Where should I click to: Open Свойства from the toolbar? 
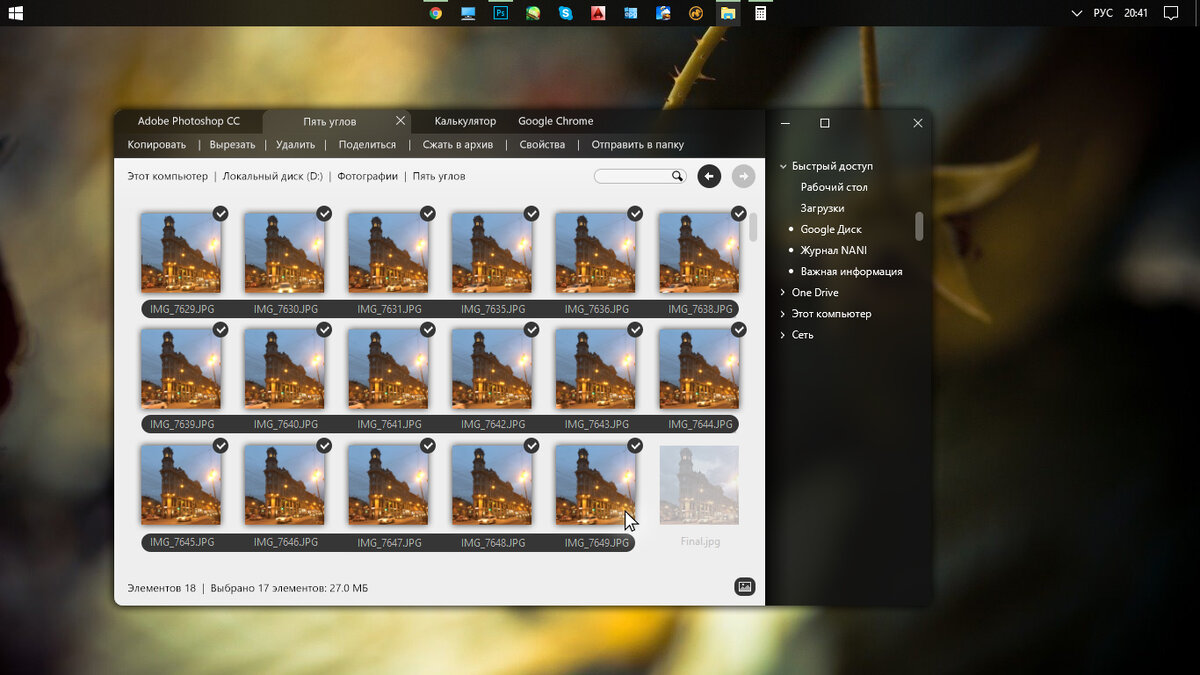pos(543,144)
